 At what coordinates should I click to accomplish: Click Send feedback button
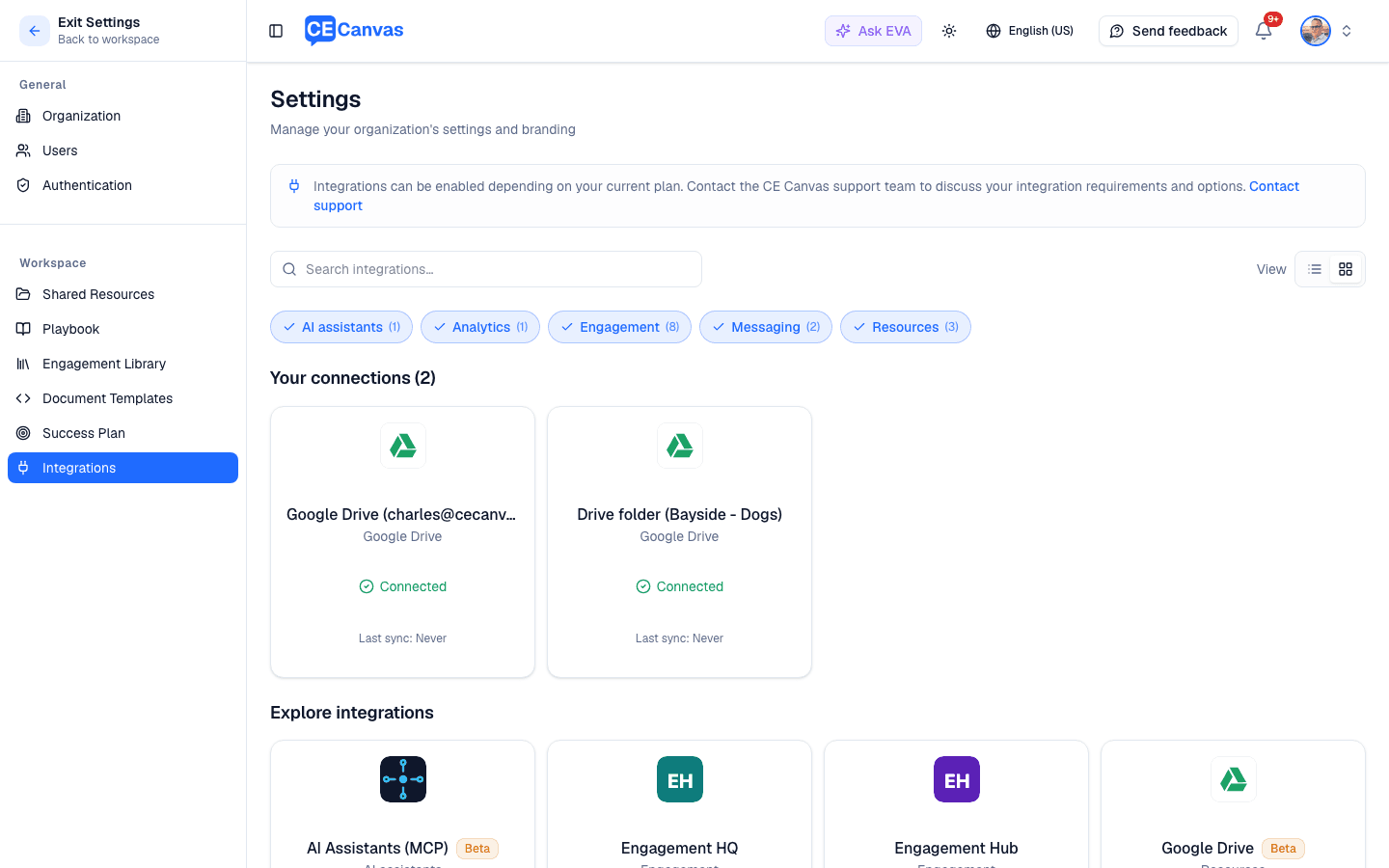coord(1168,31)
